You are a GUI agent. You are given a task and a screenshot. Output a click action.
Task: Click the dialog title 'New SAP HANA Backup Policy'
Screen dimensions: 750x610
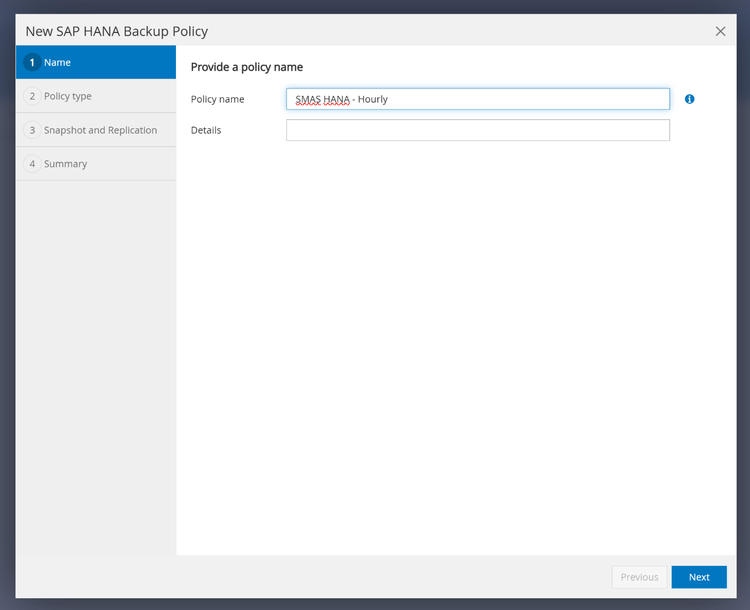coord(117,32)
